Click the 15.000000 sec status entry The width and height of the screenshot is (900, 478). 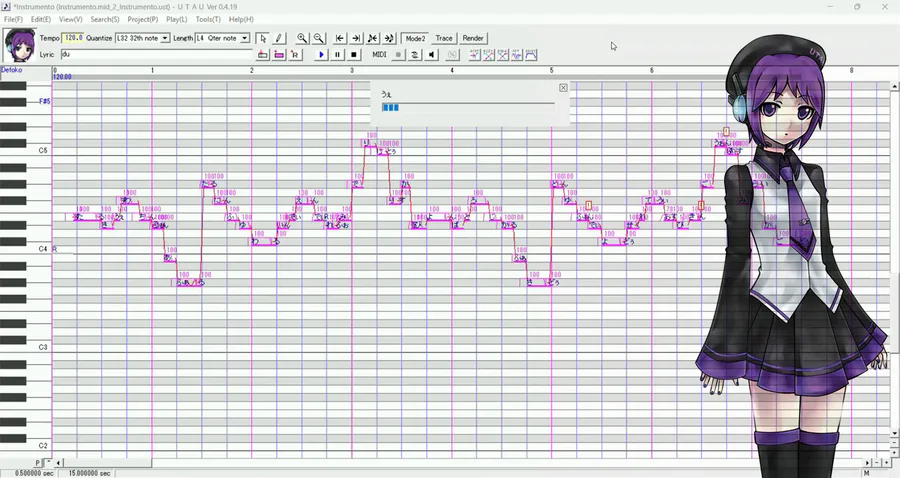point(90,473)
